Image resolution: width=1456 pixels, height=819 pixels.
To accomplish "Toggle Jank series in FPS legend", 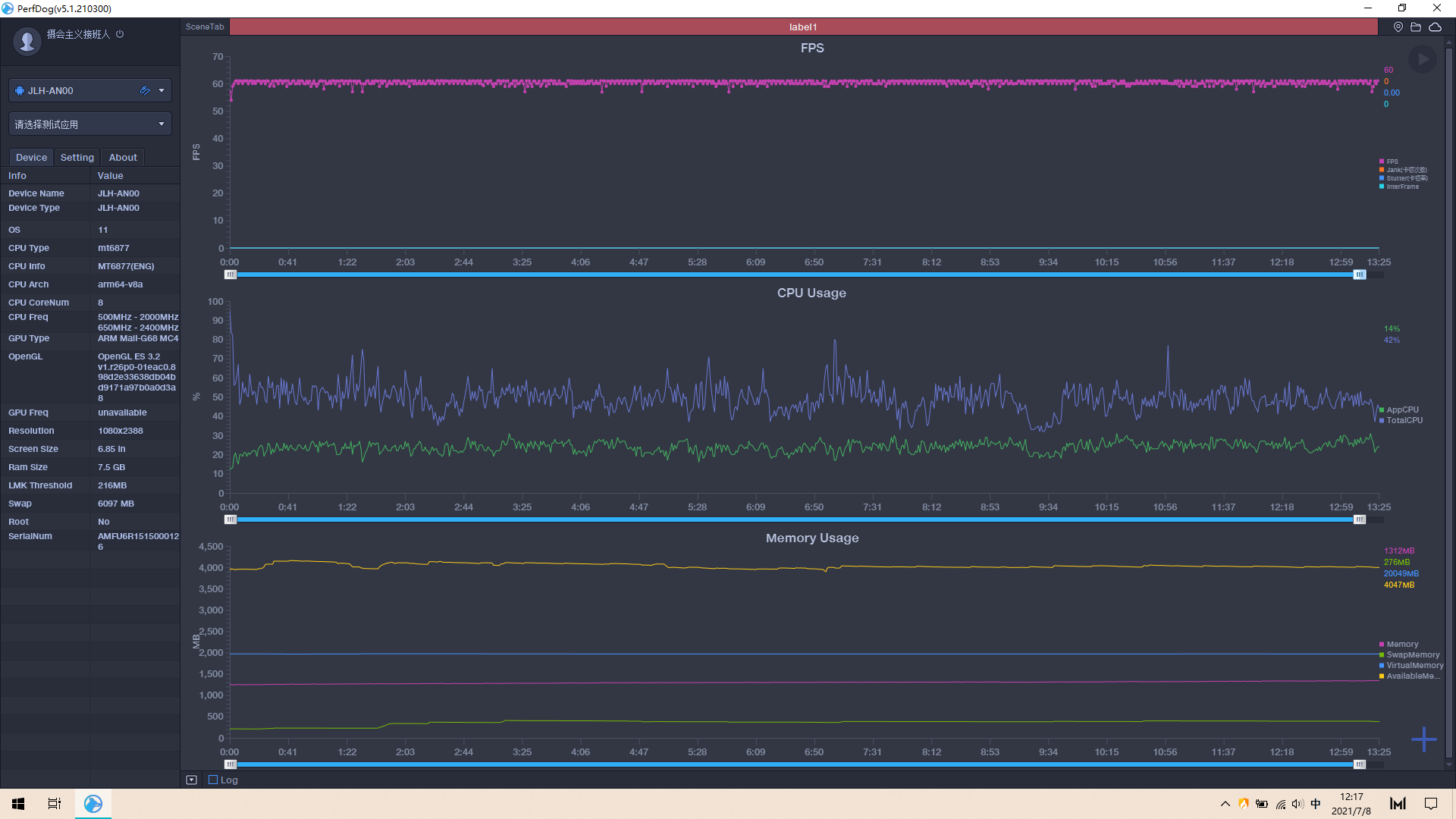I will (x=1403, y=170).
